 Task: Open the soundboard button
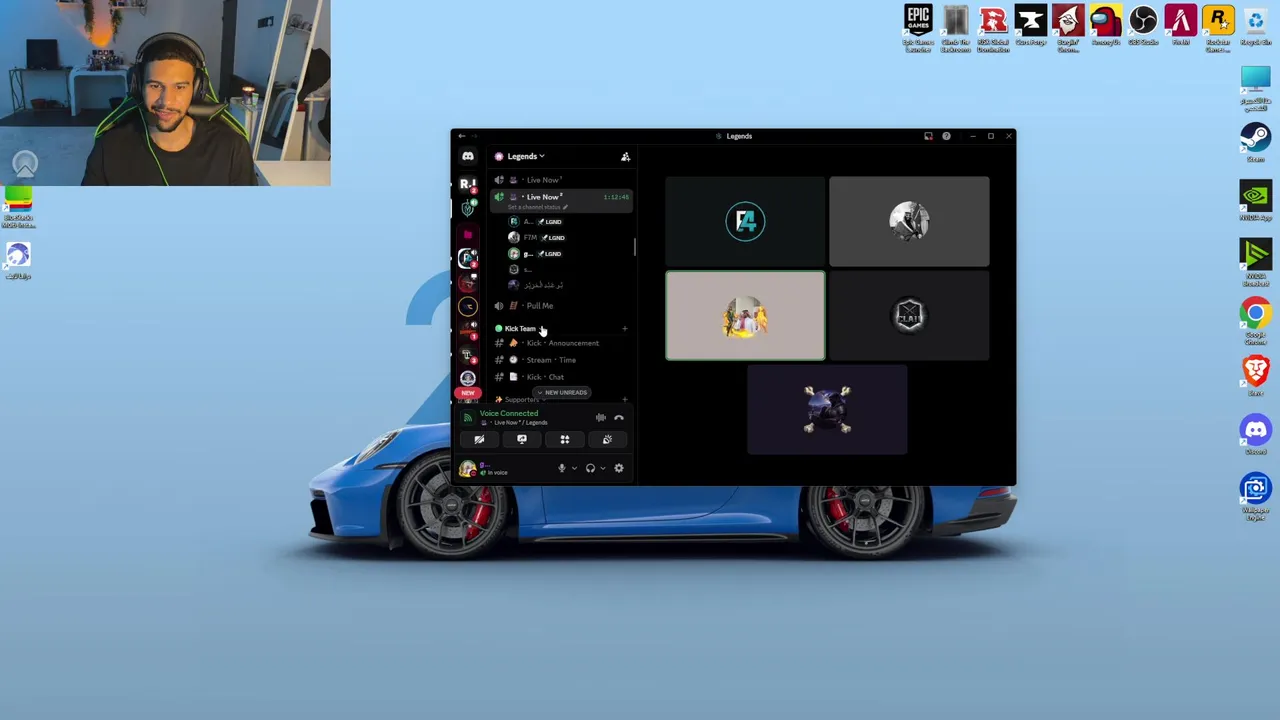tap(607, 439)
